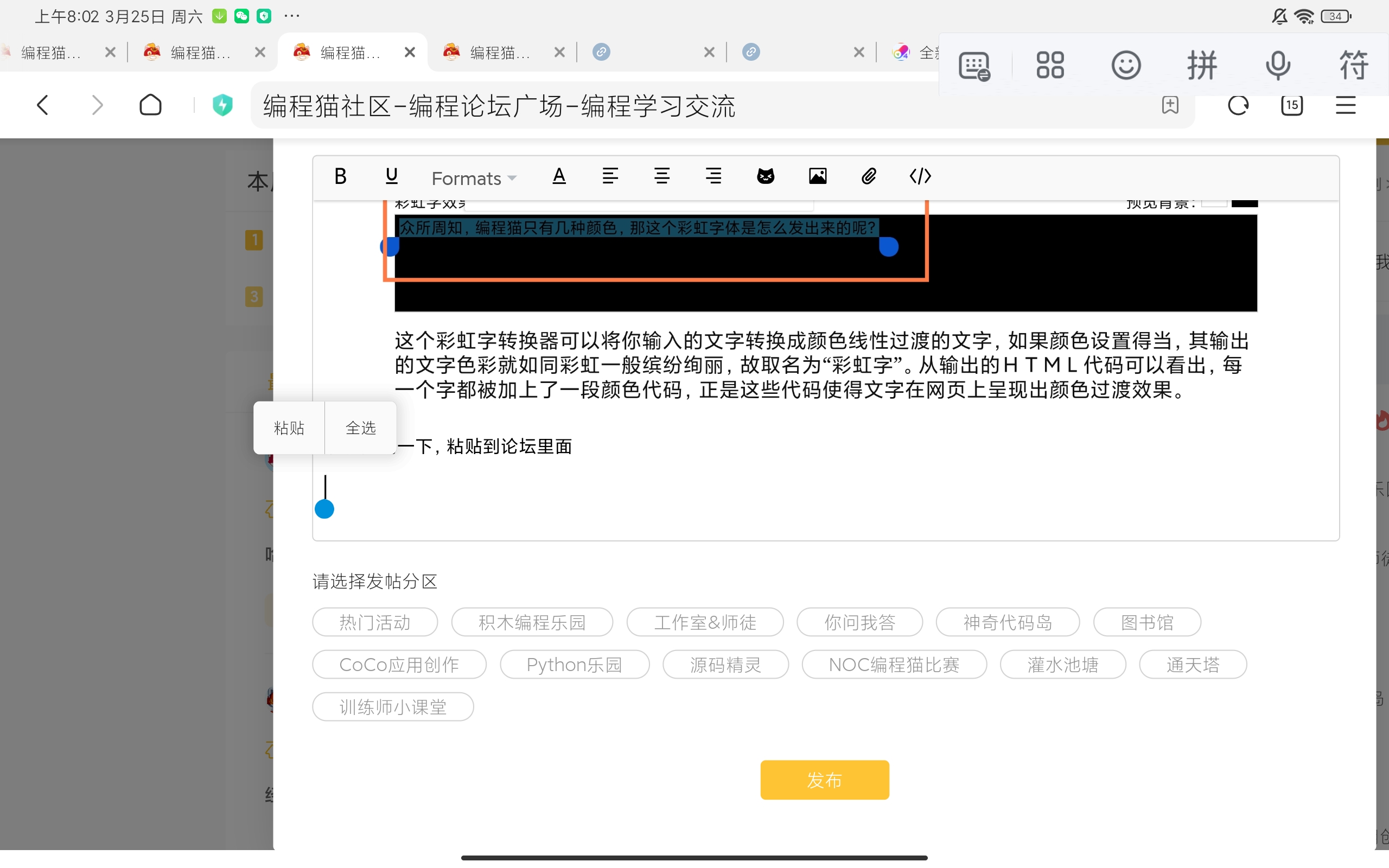Select the Python乐园 section
Viewport: 1389px width, 868px height.
[x=575, y=665]
